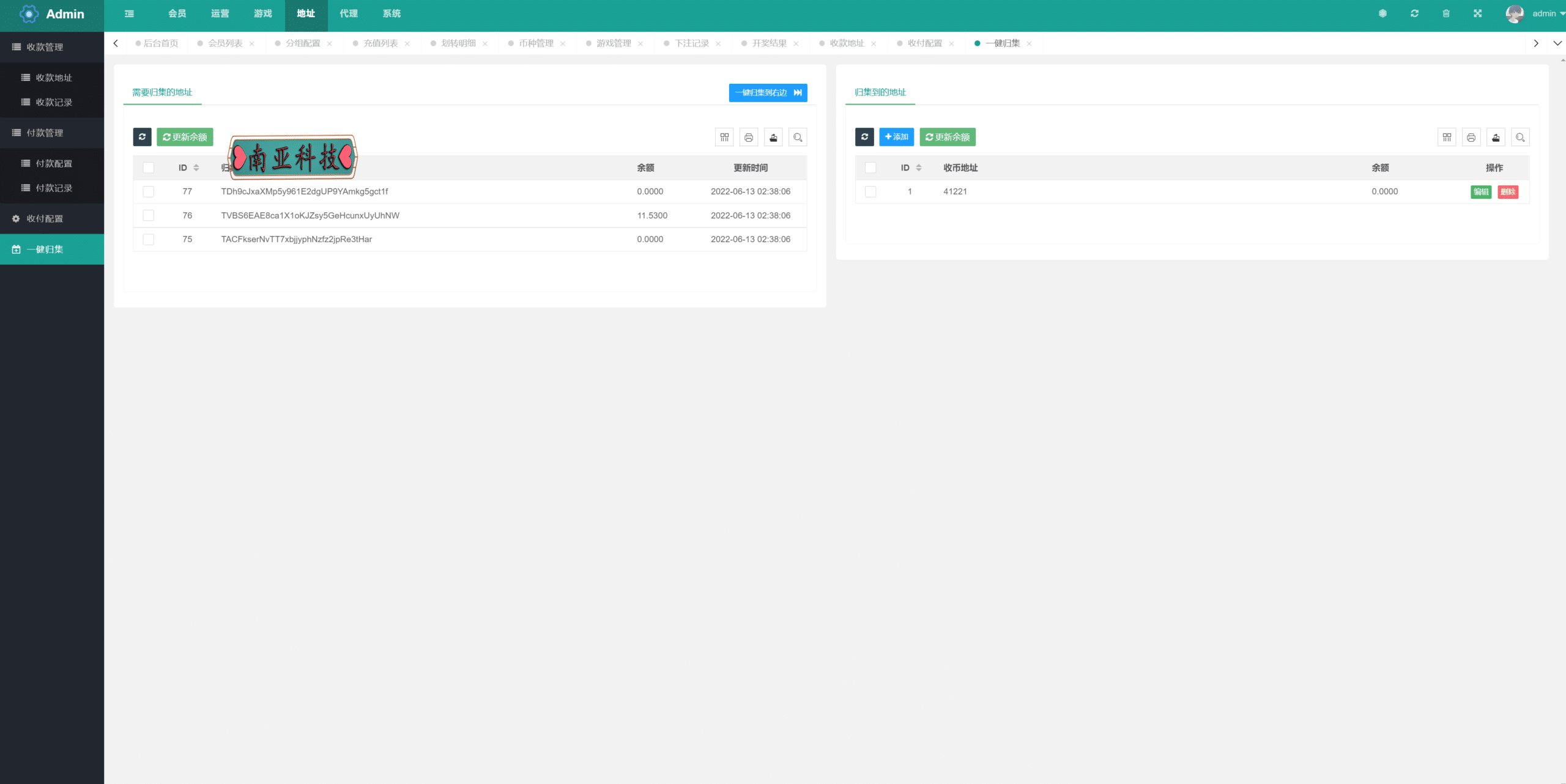The width and height of the screenshot is (1566, 784).
Task: Expand the tab list down-chevron at far right
Action: click(x=1557, y=43)
